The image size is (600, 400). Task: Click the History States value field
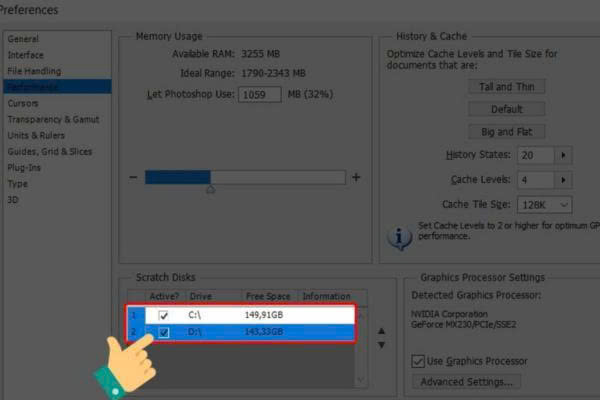click(x=535, y=155)
